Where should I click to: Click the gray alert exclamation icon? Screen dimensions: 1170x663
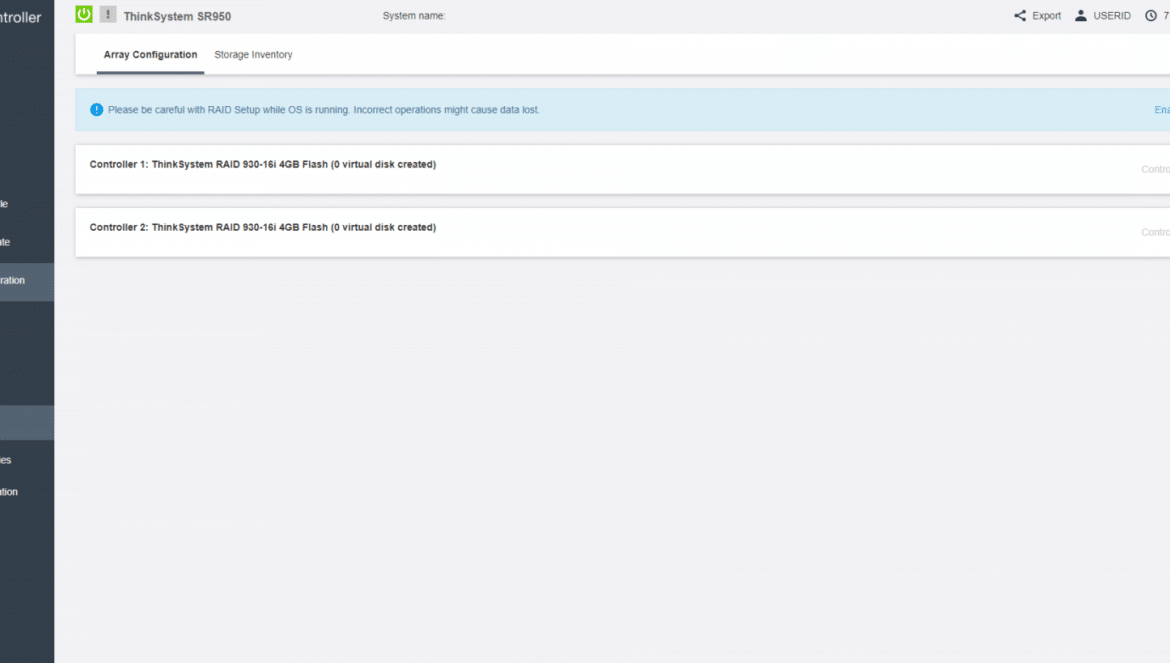pos(108,14)
